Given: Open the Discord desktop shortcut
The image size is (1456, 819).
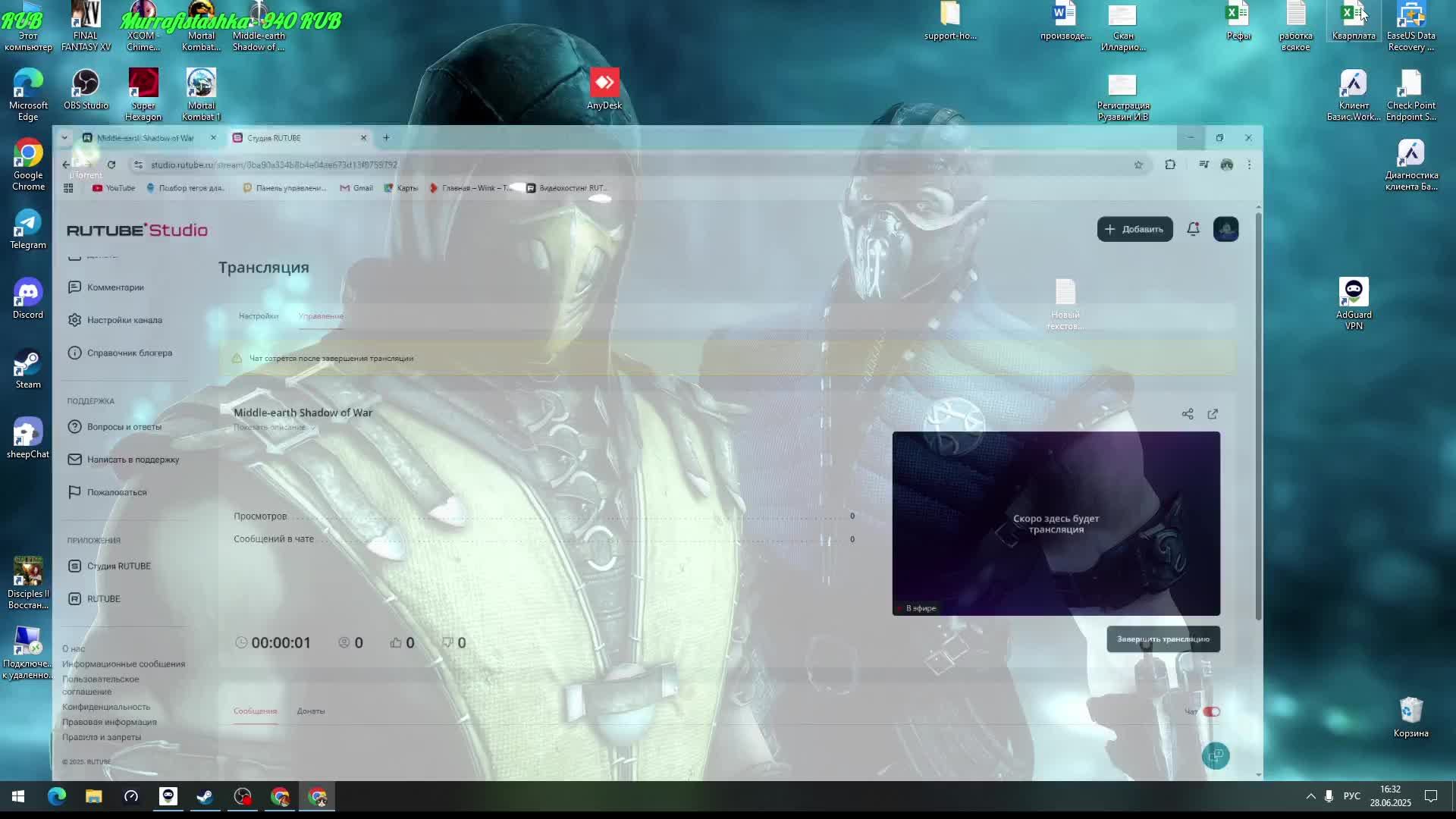Looking at the screenshot, I should (x=28, y=299).
